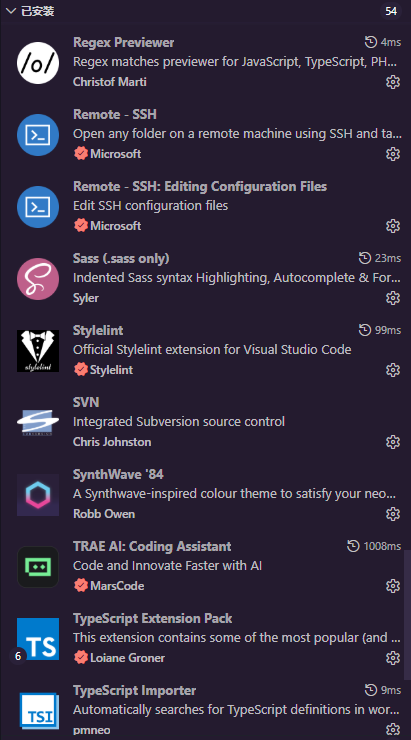Click the TypeScript Extension Pack title
The height and width of the screenshot is (740, 411).
(x=152, y=618)
